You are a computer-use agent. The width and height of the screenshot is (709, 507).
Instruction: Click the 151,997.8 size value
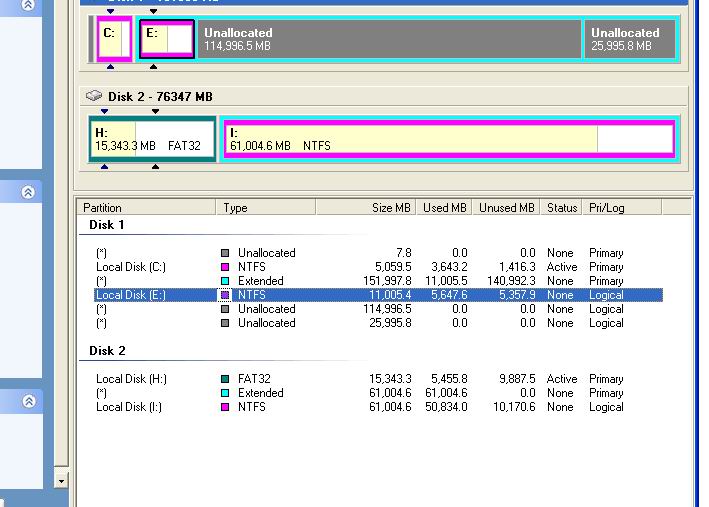pos(387,281)
